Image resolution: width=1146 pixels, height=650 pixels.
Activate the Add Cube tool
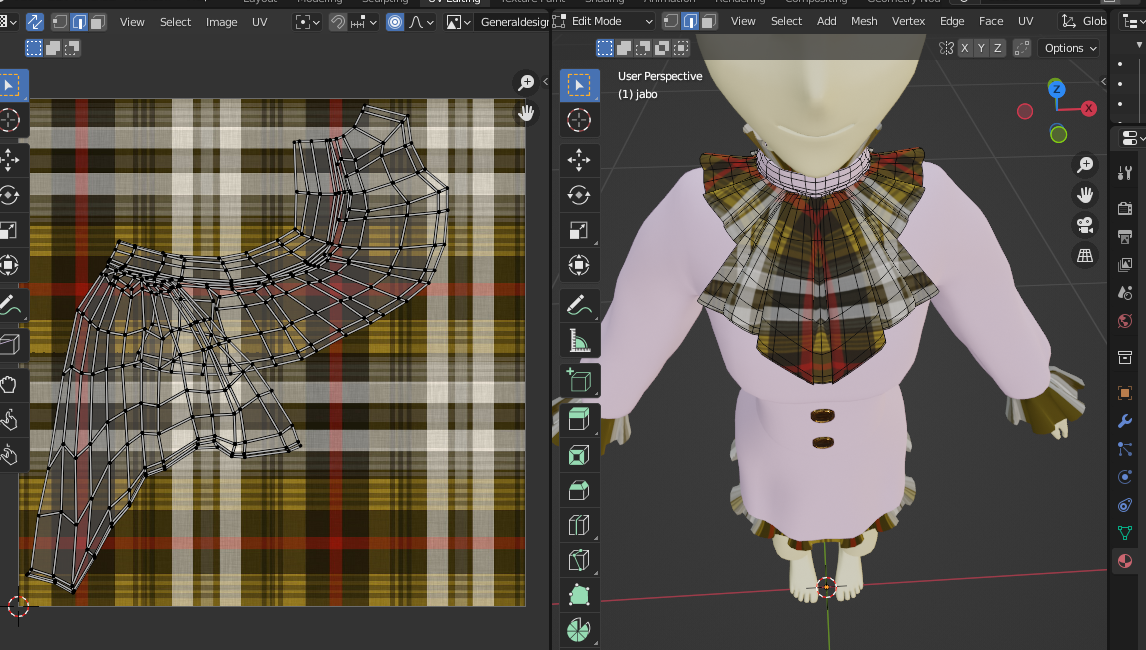pyautogui.click(x=579, y=380)
